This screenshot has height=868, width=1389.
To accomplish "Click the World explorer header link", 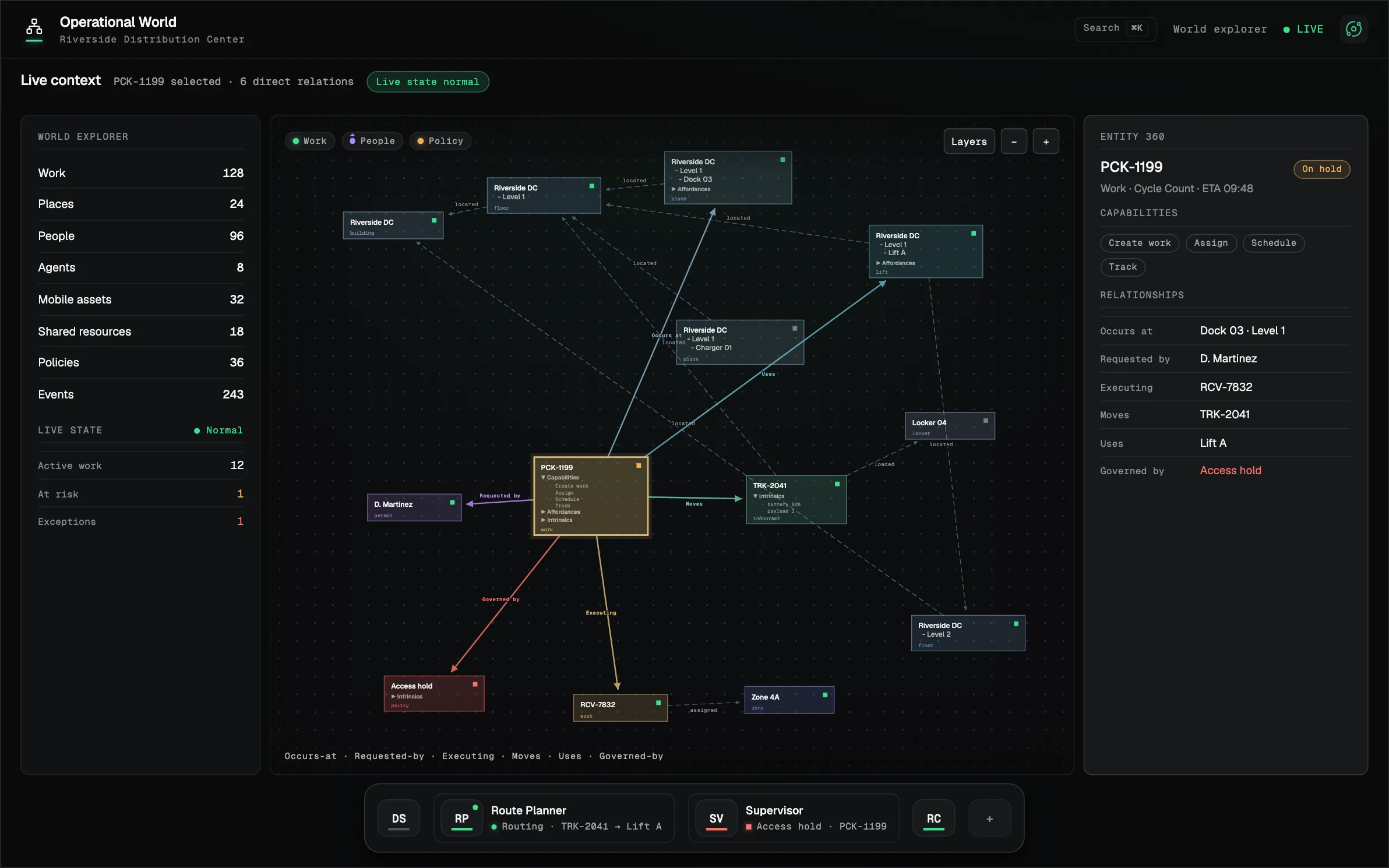I will (1219, 29).
